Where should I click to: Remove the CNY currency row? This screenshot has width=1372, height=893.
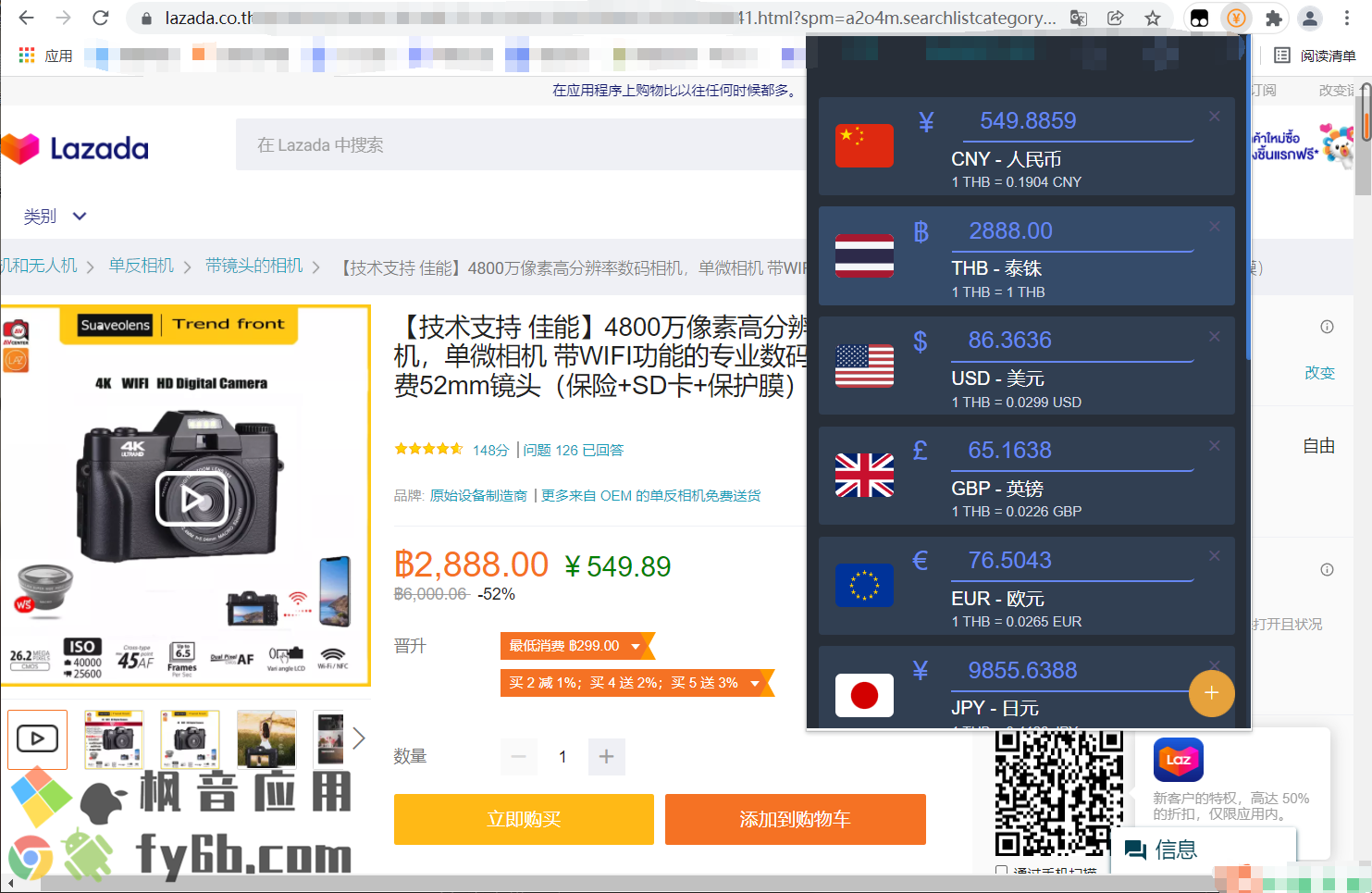(x=1215, y=117)
